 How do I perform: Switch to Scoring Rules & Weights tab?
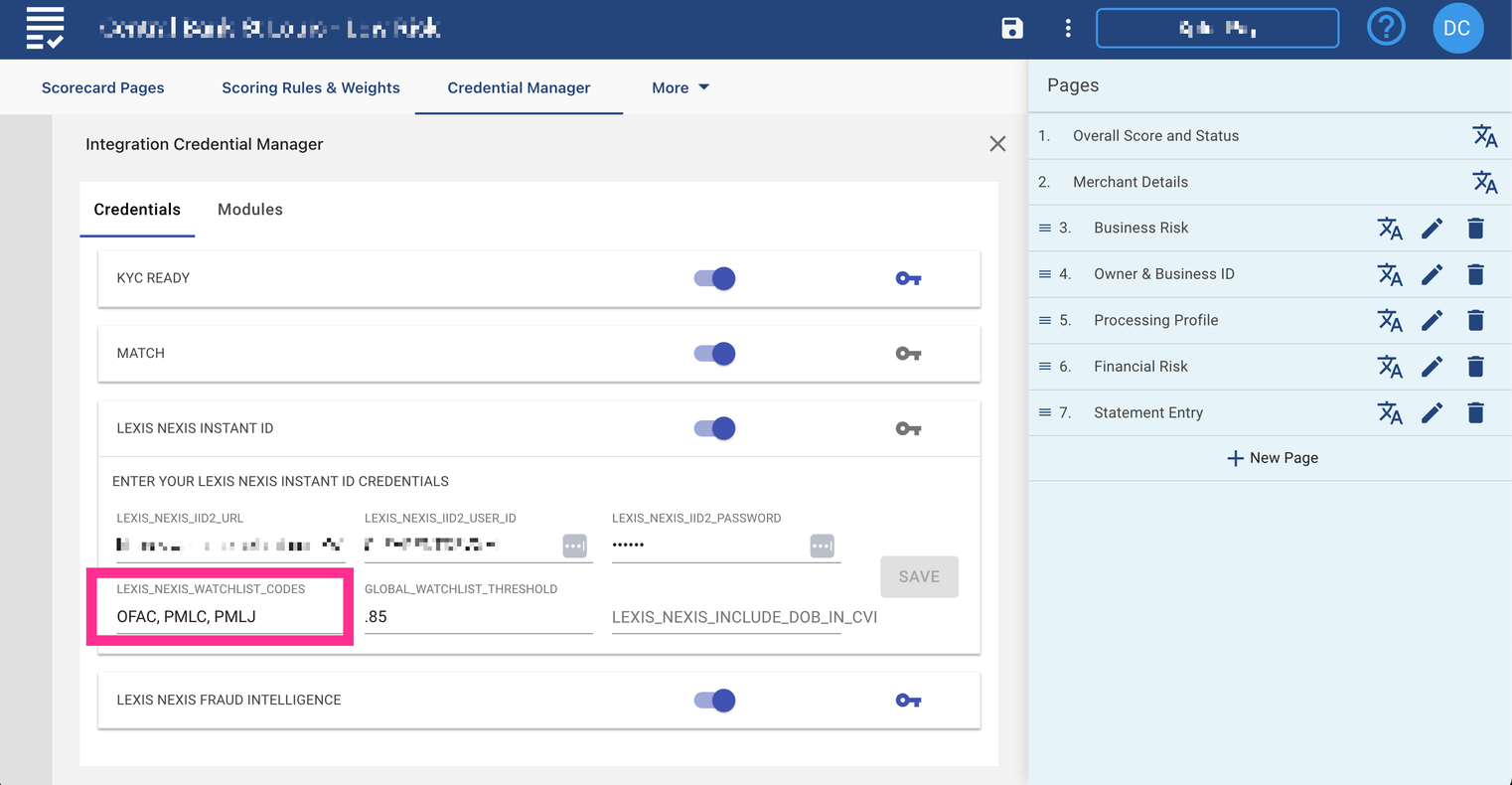311,87
